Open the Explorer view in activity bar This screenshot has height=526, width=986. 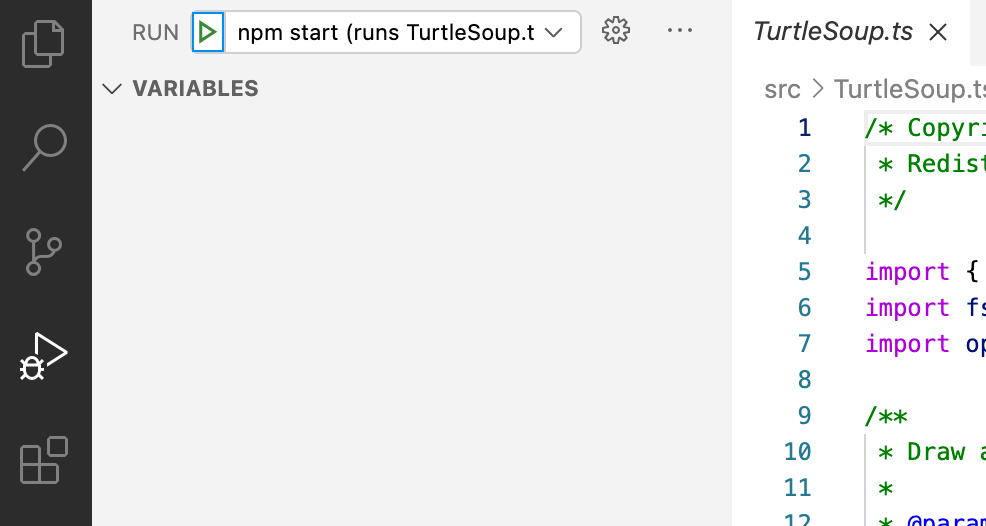pos(44,42)
